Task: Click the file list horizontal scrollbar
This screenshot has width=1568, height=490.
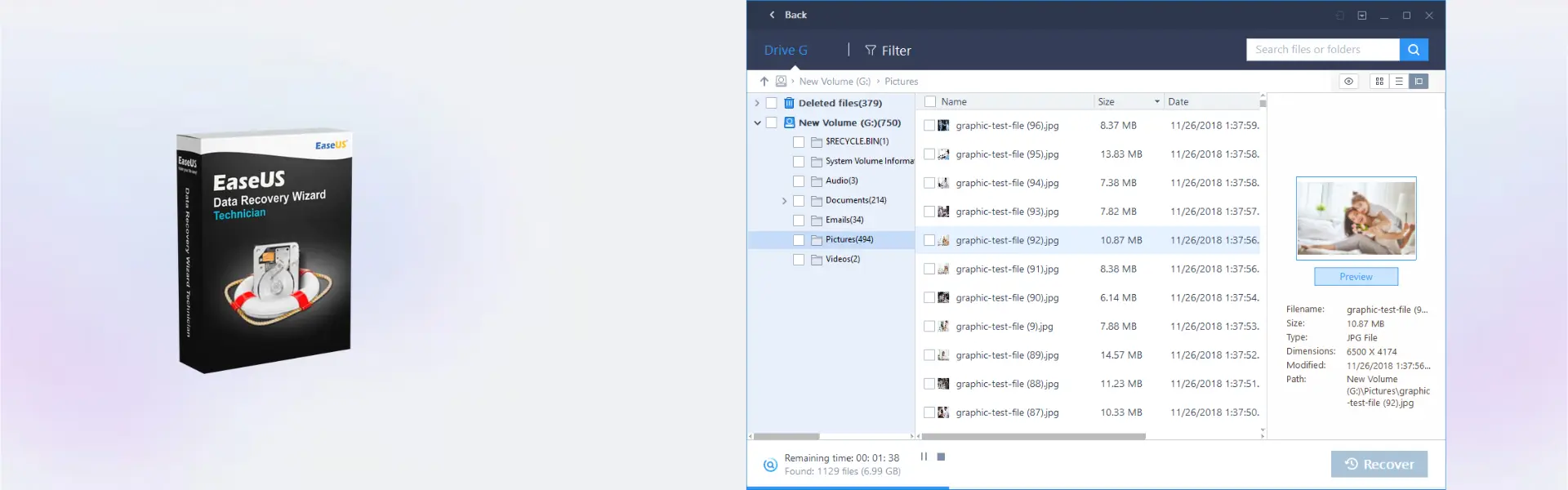Action: (1033, 437)
